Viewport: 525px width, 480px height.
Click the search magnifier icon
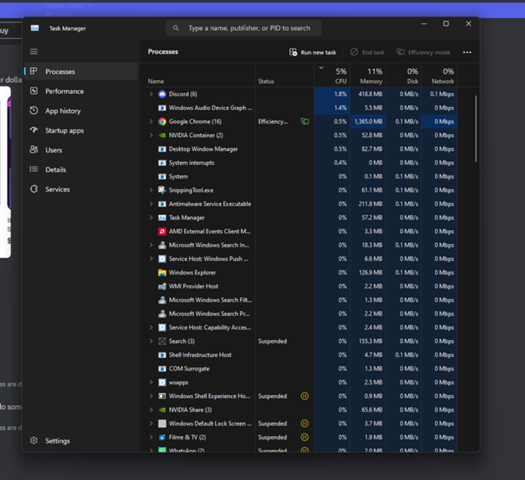coord(176,28)
